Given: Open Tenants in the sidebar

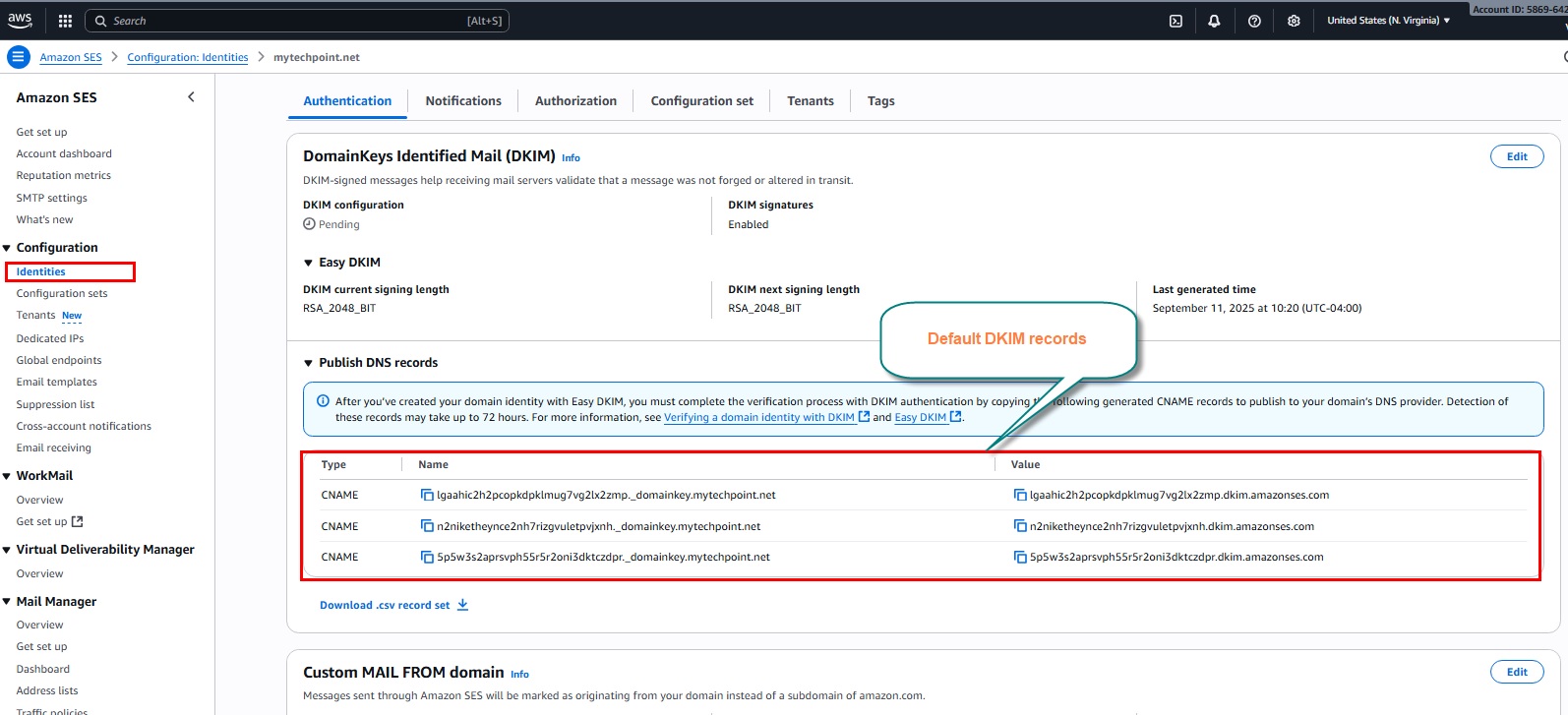Looking at the screenshot, I should click(35, 315).
